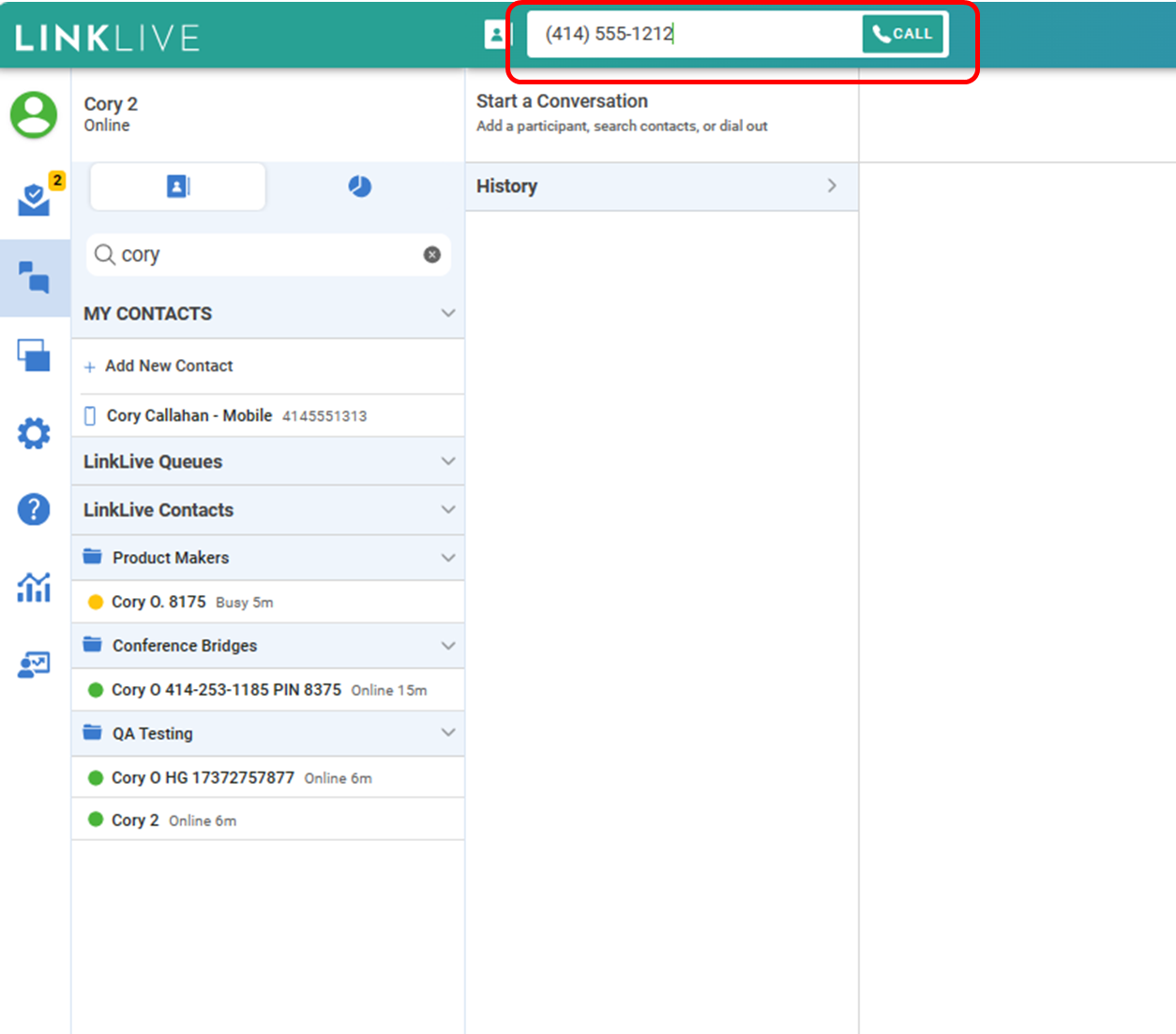This screenshot has height=1034, width=1176.
Task: Open the settings gear icon
Action: (35, 433)
